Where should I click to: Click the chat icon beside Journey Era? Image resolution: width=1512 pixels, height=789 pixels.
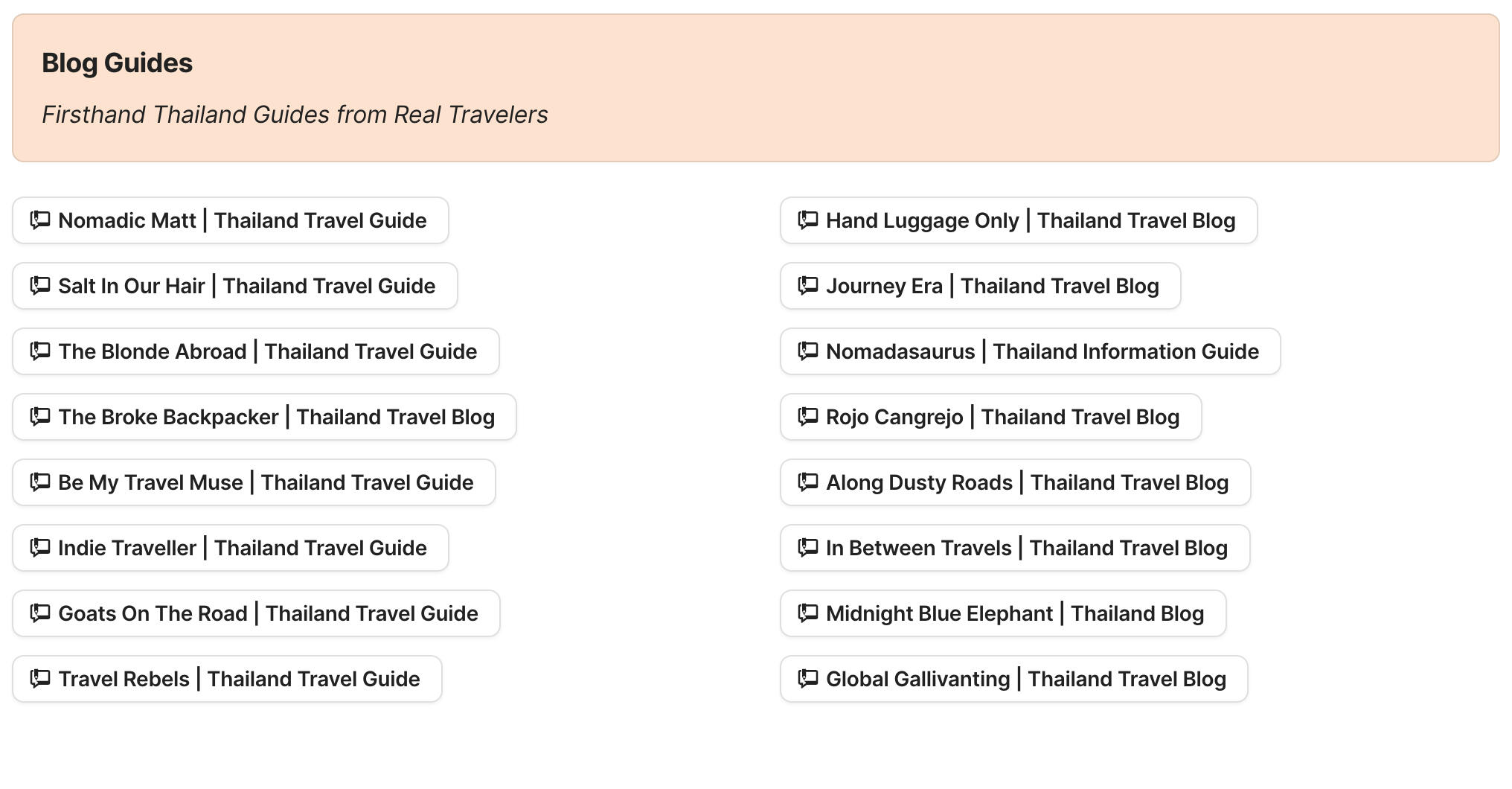point(807,286)
